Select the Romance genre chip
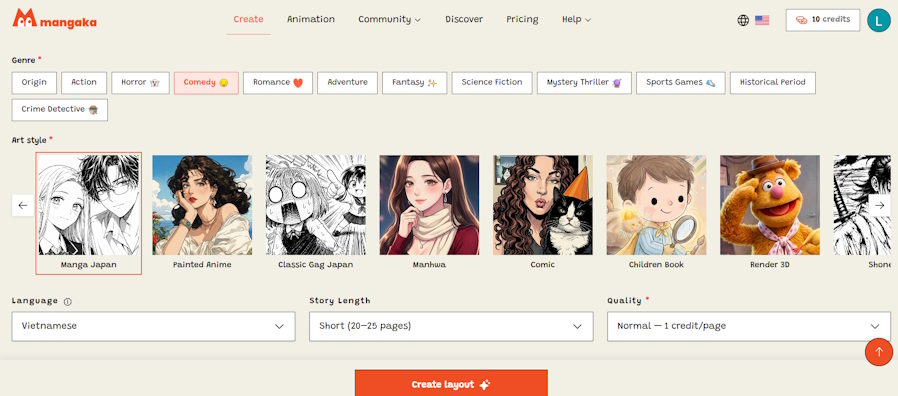 [278, 83]
